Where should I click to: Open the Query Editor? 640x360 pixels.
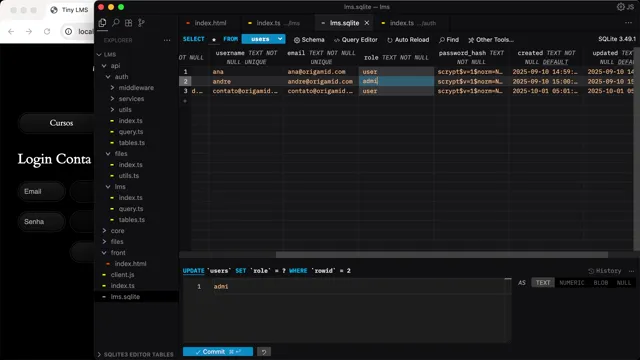[356, 40]
